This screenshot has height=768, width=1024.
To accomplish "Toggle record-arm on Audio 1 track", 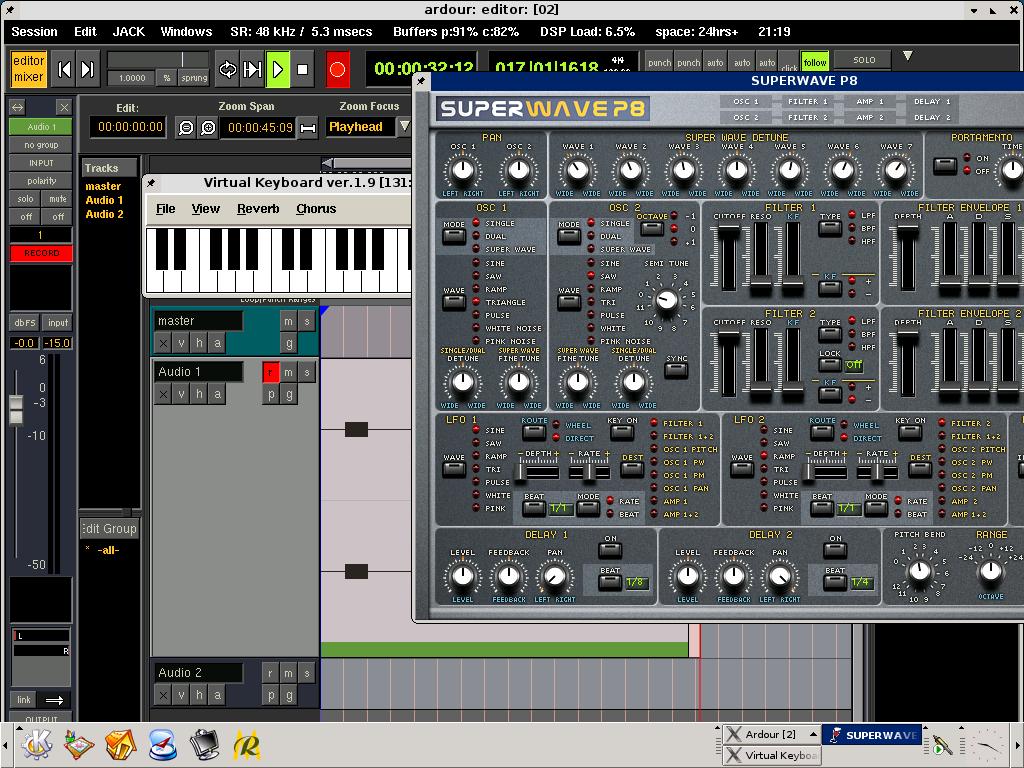I will tap(270, 372).
